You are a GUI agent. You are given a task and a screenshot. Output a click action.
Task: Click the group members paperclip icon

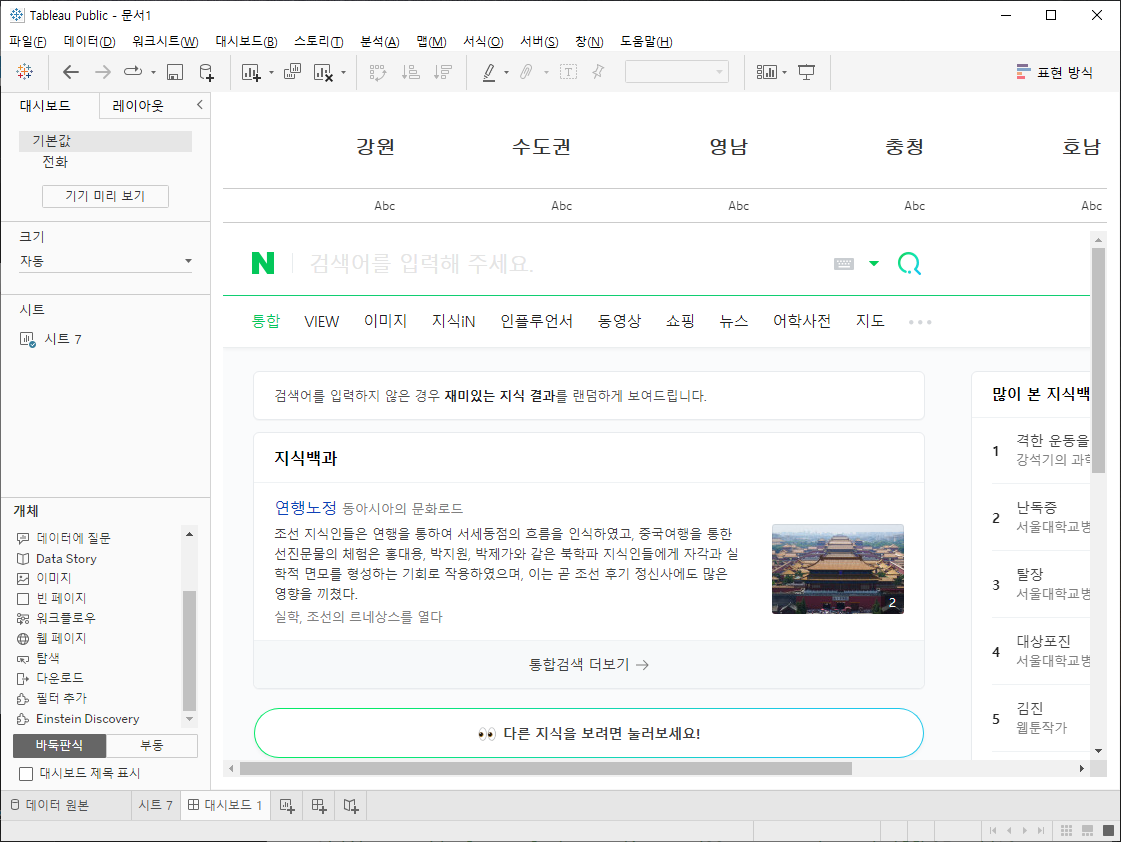[x=526, y=71]
